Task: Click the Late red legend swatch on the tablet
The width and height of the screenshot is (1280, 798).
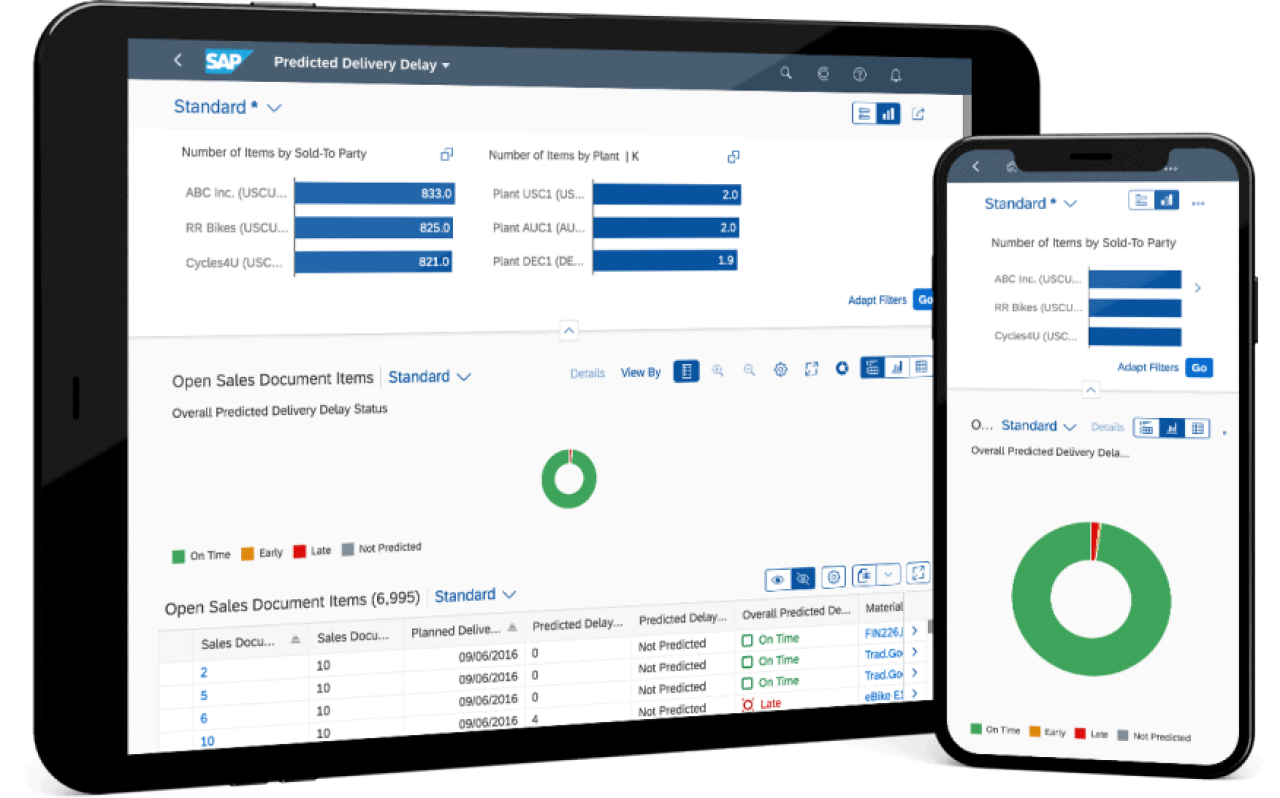Action: click(x=299, y=551)
